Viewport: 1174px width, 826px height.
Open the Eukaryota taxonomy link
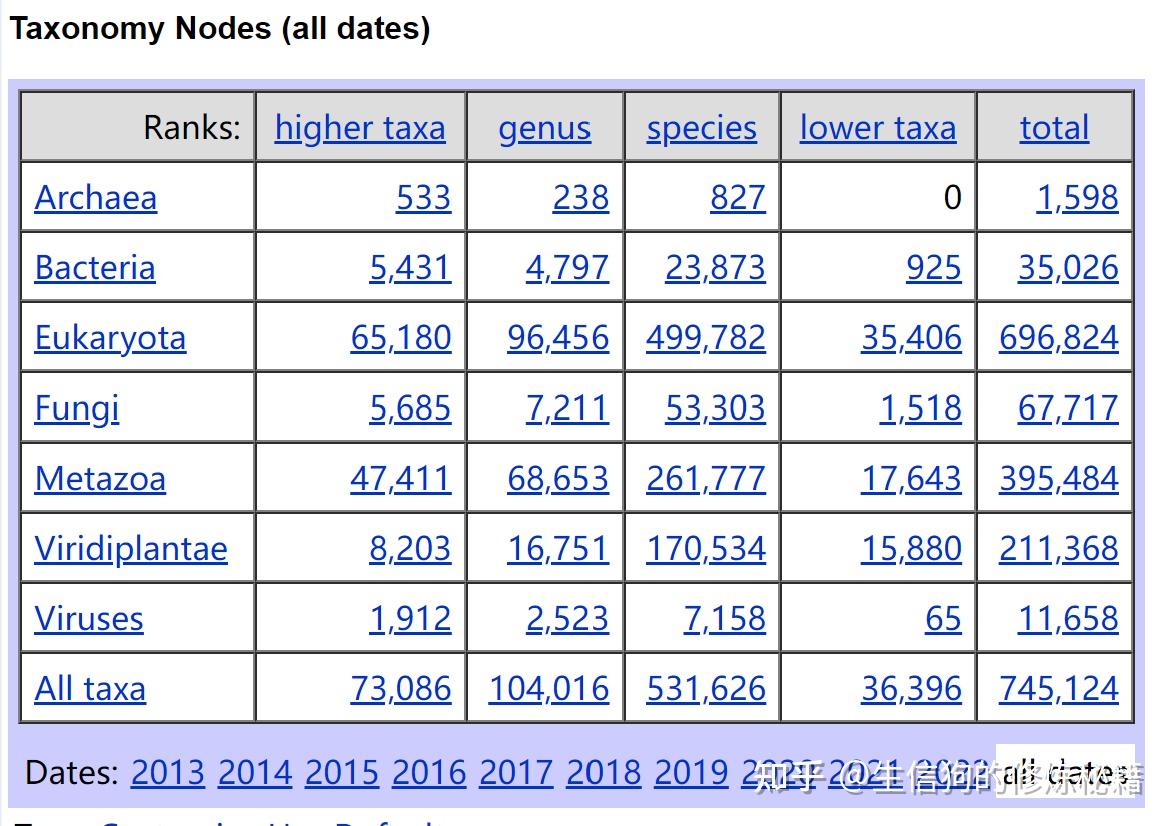pos(110,338)
